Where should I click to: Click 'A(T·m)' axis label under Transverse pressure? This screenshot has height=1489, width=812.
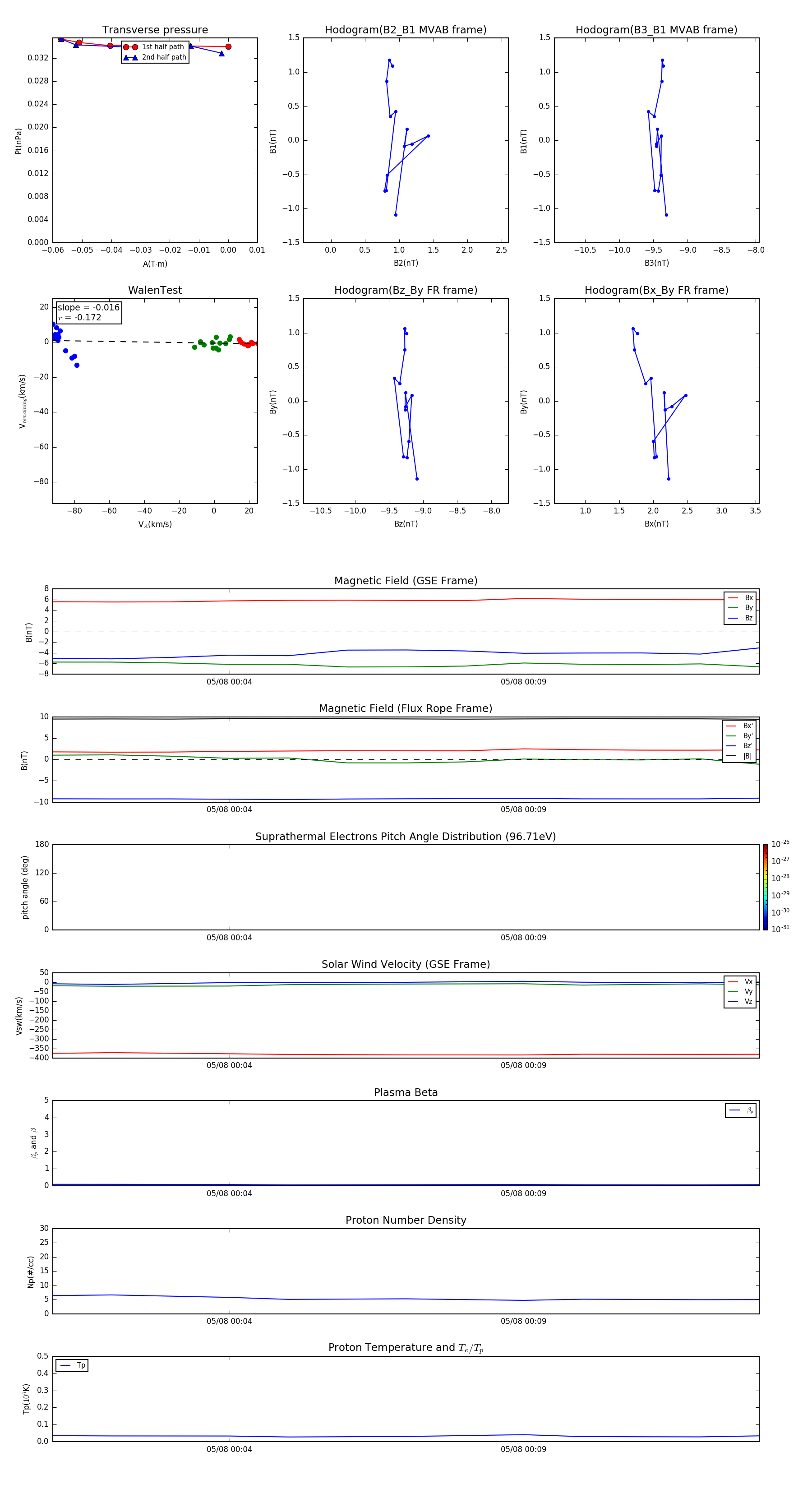(x=155, y=264)
